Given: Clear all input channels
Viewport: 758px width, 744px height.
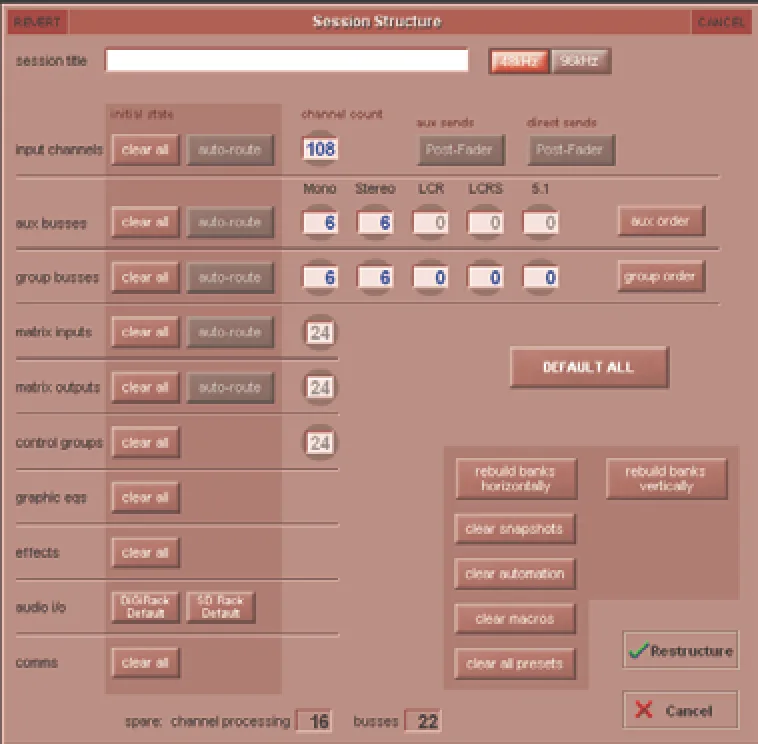Looking at the screenshot, I should 145,150.
